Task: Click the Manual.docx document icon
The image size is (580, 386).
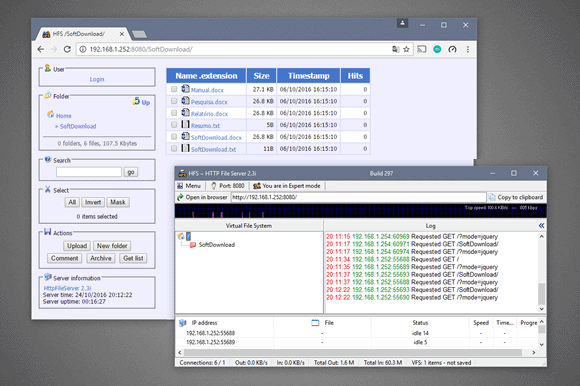Action: [x=185, y=89]
